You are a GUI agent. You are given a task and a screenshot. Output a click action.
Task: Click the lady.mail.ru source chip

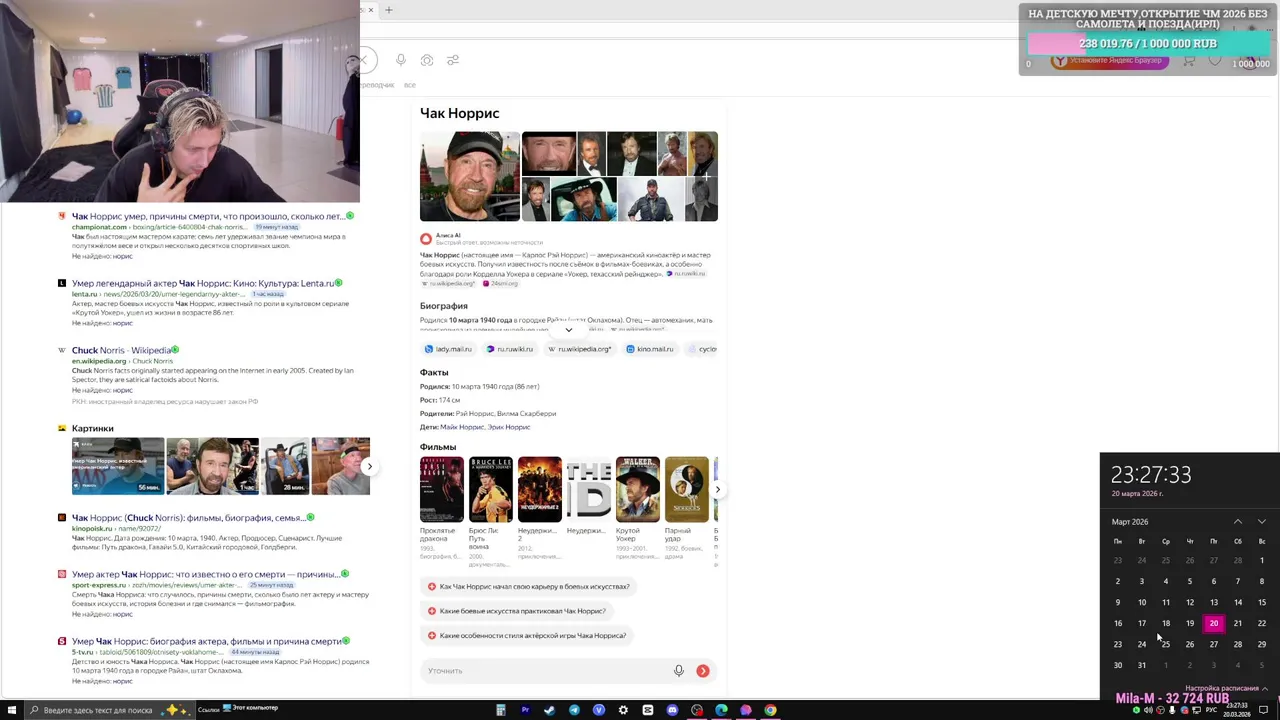(448, 349)
